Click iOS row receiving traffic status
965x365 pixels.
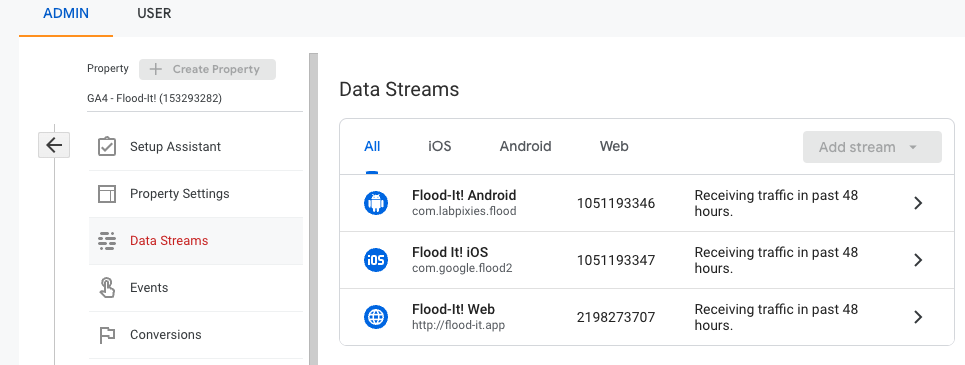coord(776,260)
